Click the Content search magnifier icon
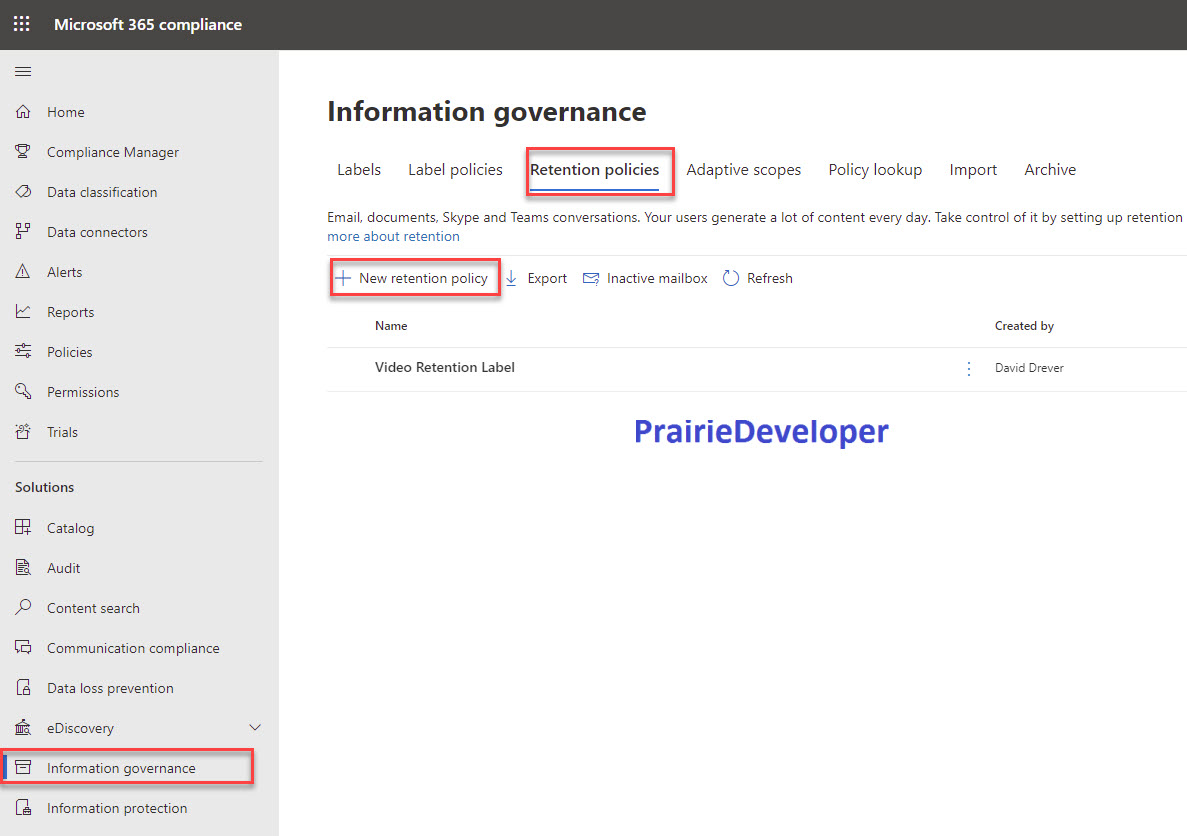Image resolution: width=1187 pixels, height=836 pixels. click(23, 607)
